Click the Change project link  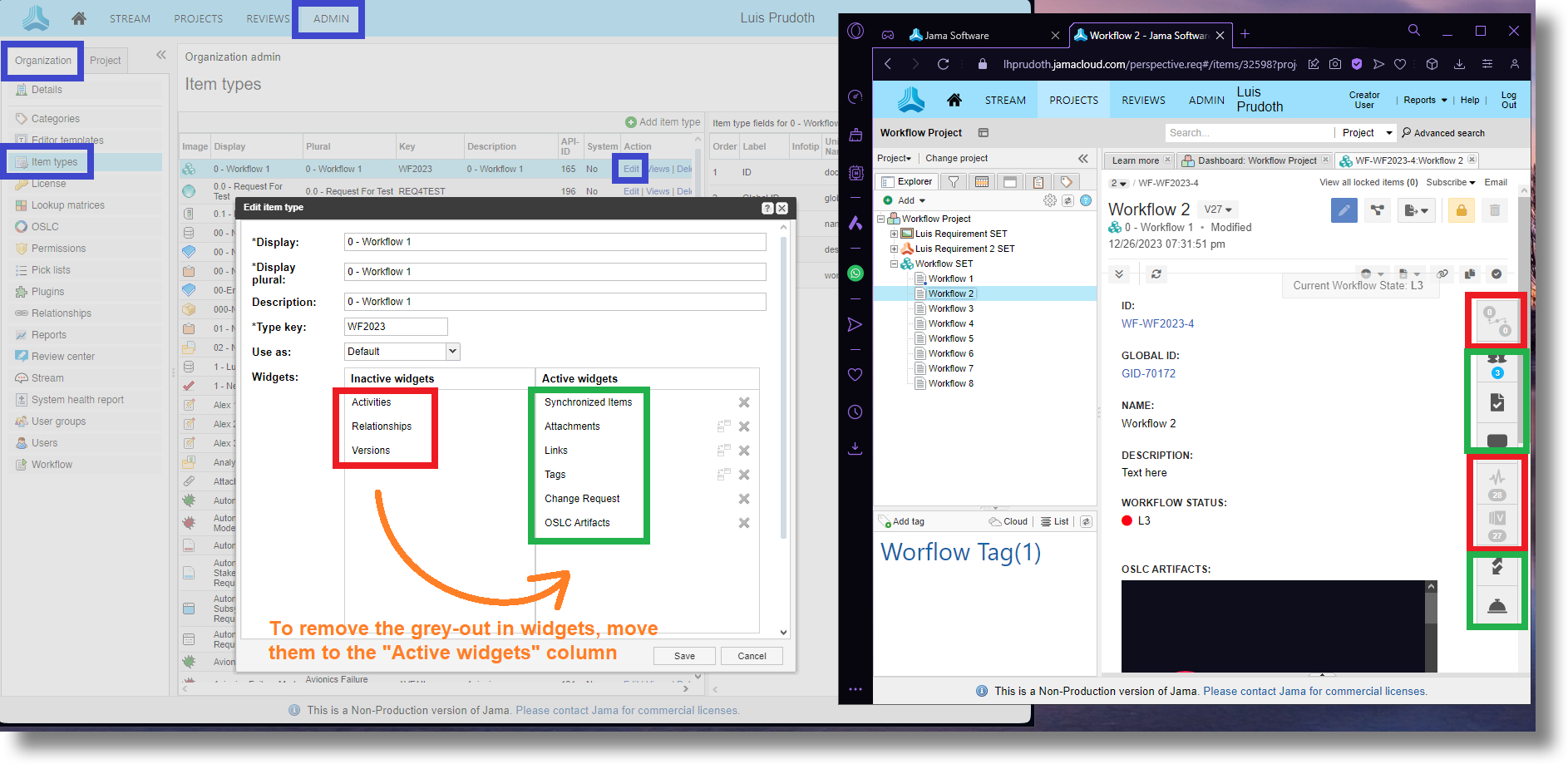coord(956,158)
